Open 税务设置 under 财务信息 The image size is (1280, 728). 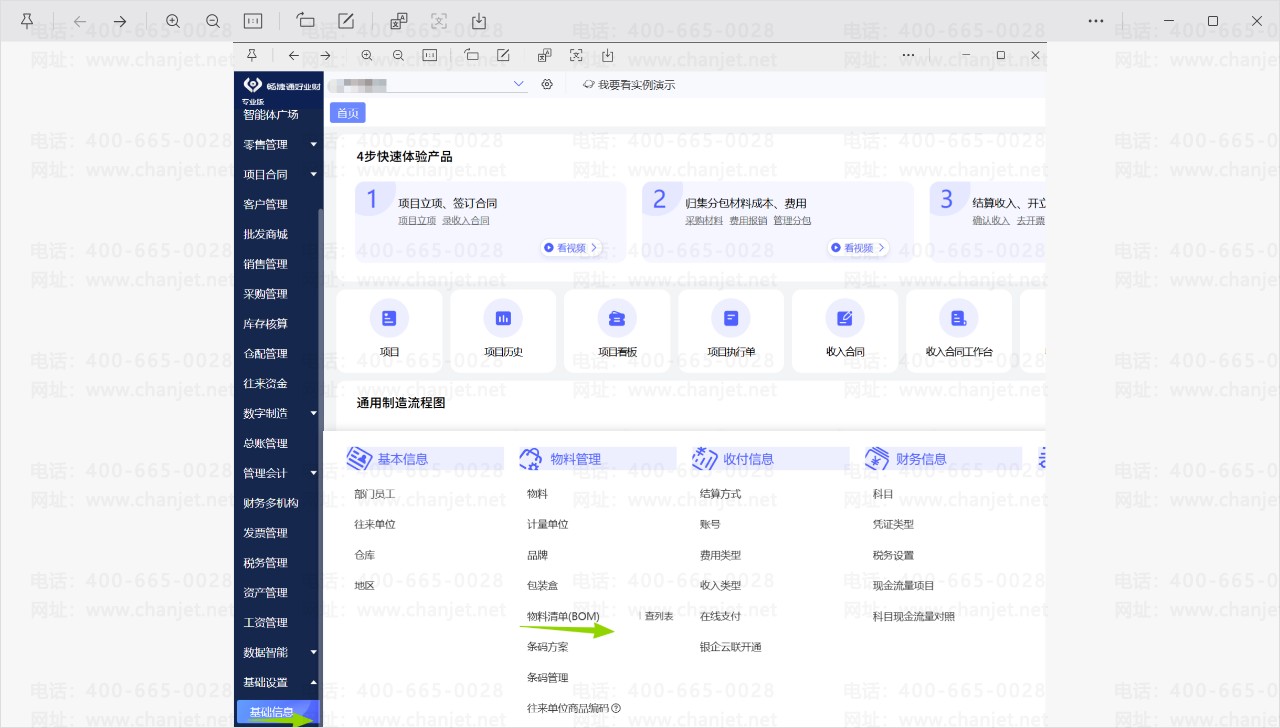pyautogui.click(x=893, y=555)
